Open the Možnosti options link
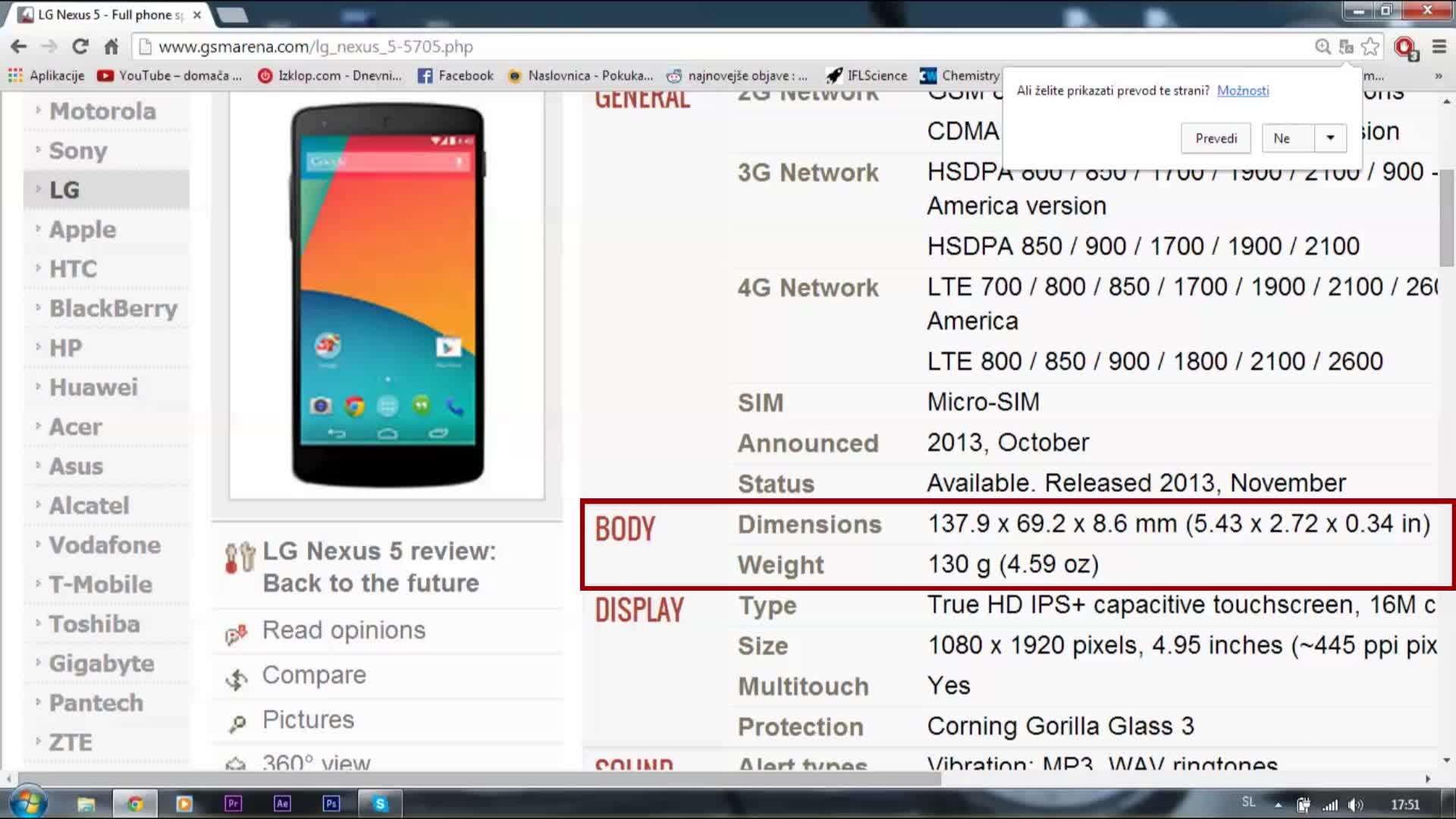 tap(1243, 90)
